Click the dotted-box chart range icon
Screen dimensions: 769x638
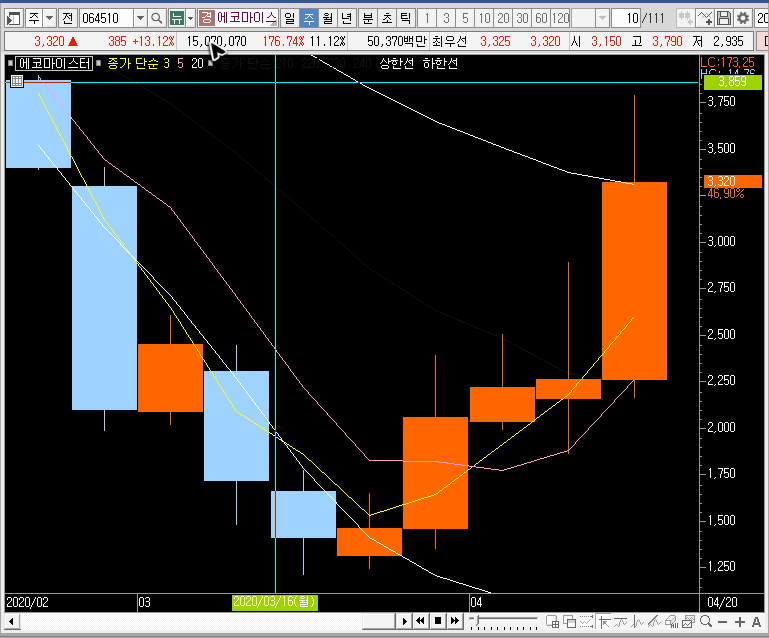pyautogui.click(x=586, y=622)
